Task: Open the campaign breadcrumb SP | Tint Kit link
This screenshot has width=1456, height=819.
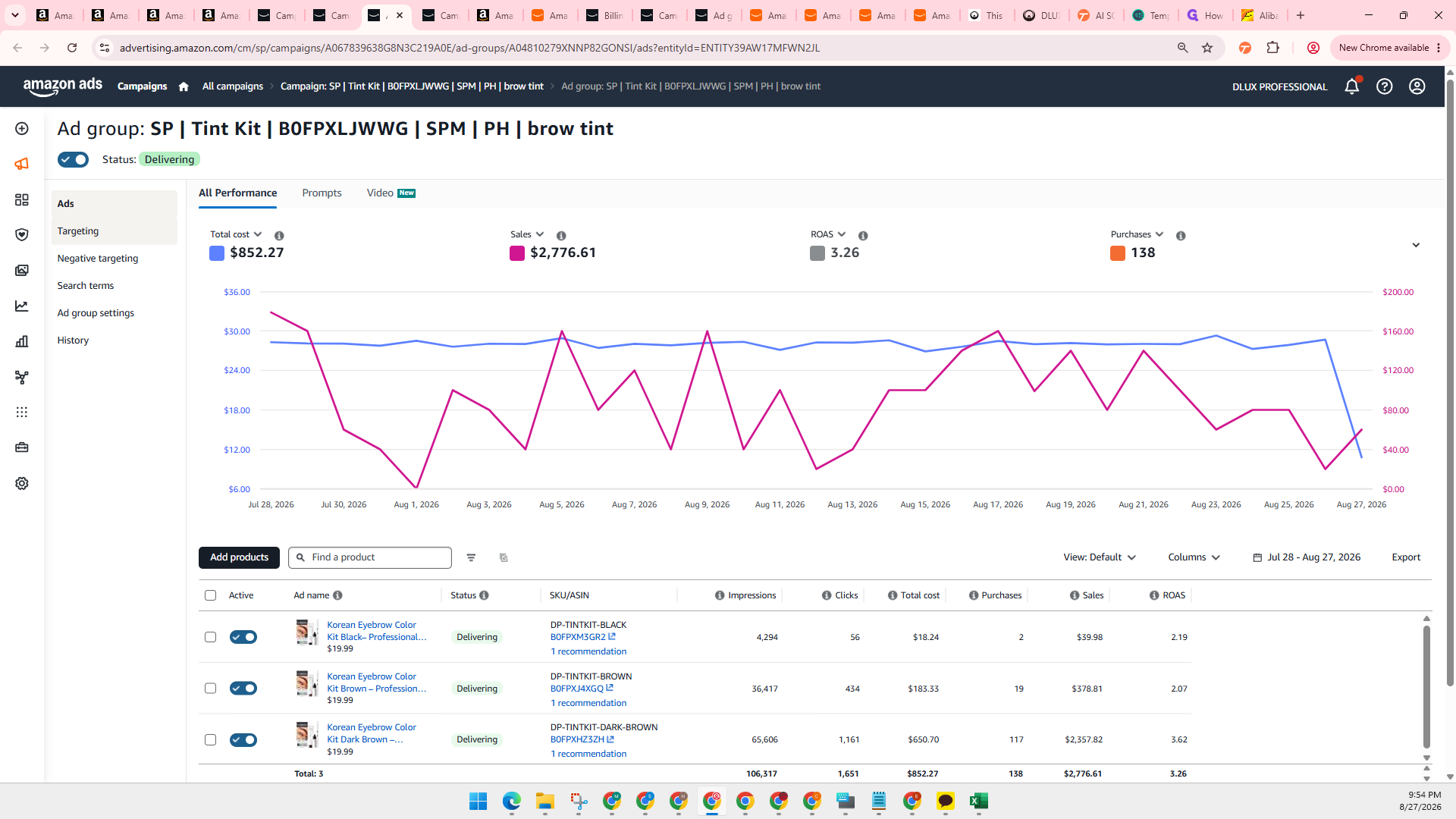Action: tap(412, 86)
